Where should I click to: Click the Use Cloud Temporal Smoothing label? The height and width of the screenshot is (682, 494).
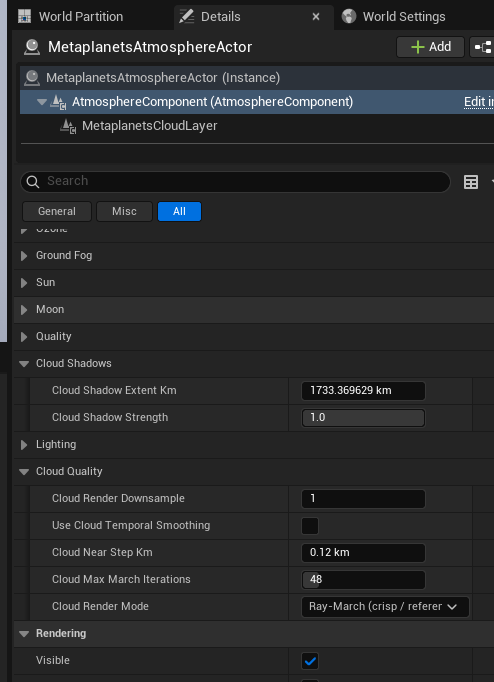coord(131,525)
